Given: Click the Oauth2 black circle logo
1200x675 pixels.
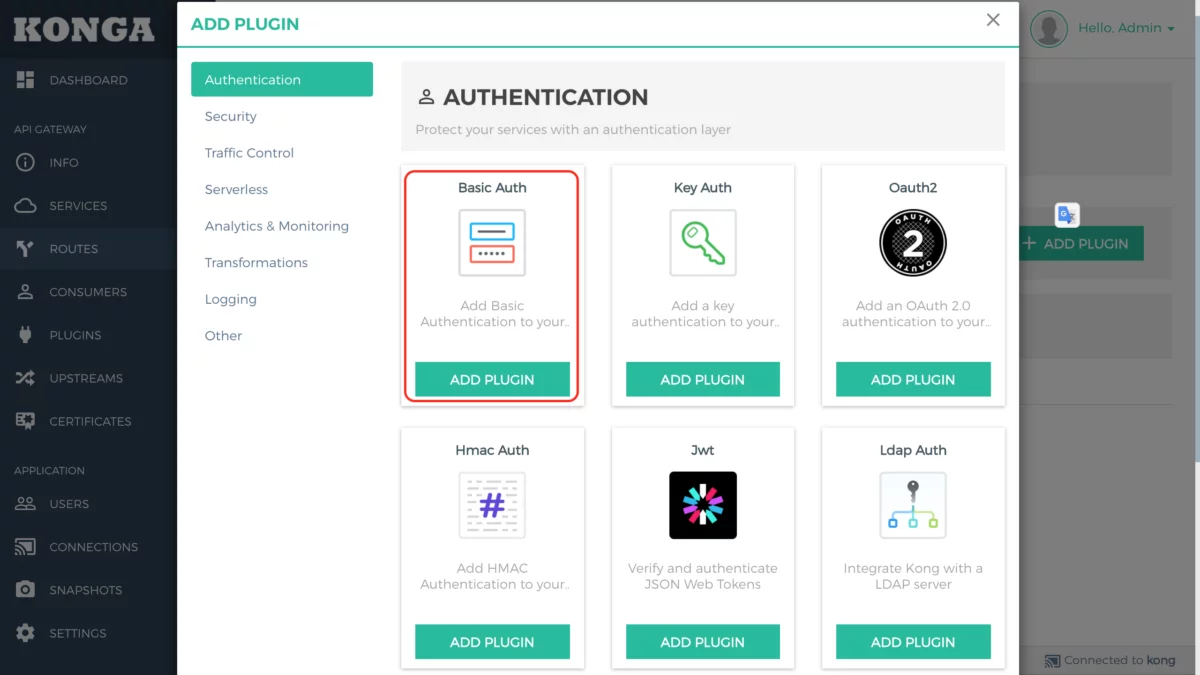Looking at the screenshot, I should pos(913,242).
